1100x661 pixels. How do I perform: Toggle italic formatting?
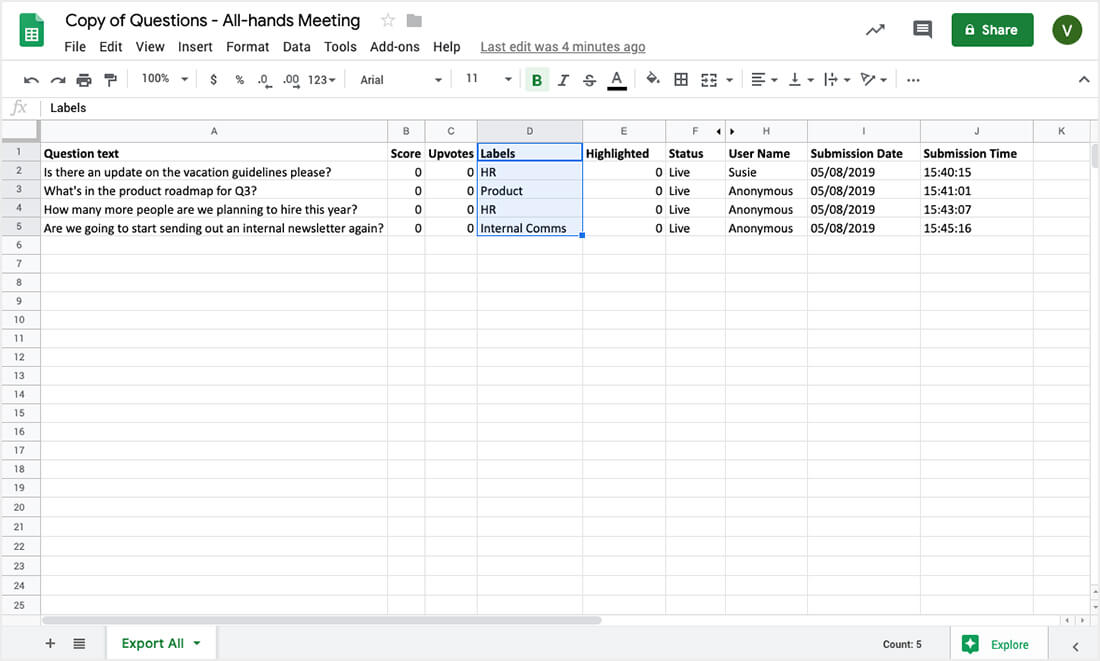(x=563, y=80)
